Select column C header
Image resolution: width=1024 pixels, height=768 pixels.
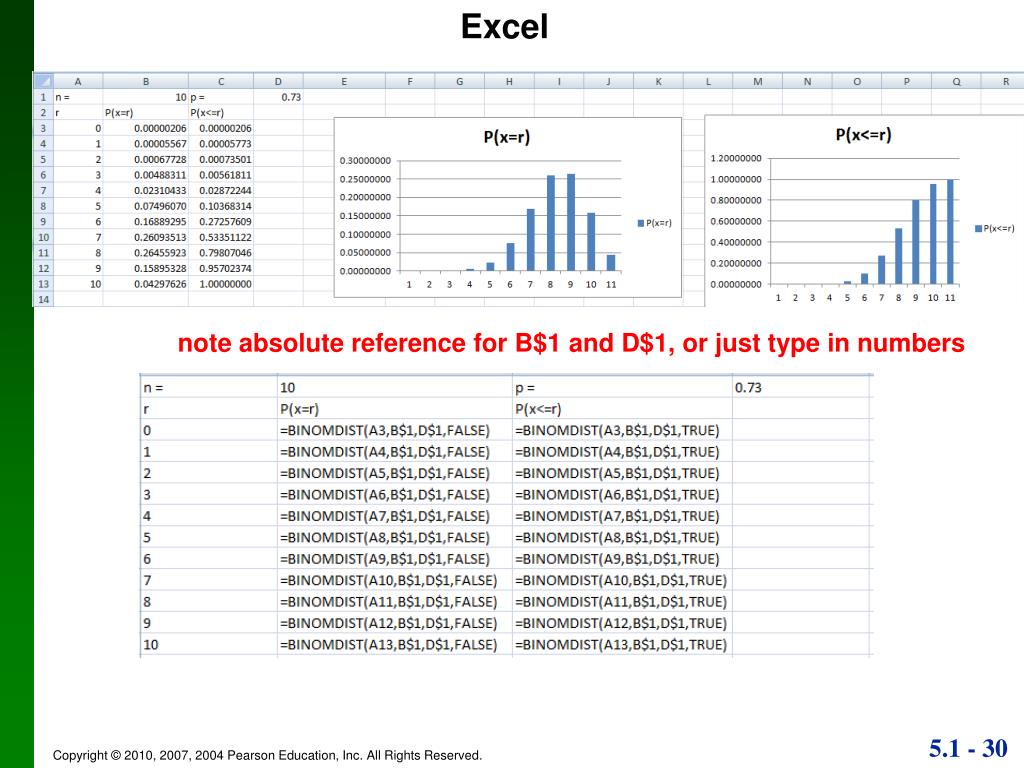[x=221, y=82]
